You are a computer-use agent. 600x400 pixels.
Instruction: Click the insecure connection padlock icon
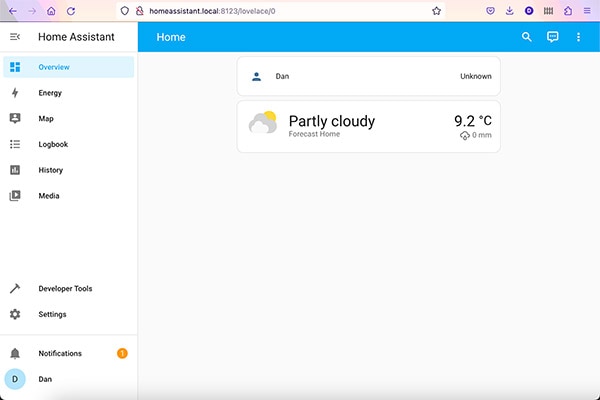coord(140,11)
